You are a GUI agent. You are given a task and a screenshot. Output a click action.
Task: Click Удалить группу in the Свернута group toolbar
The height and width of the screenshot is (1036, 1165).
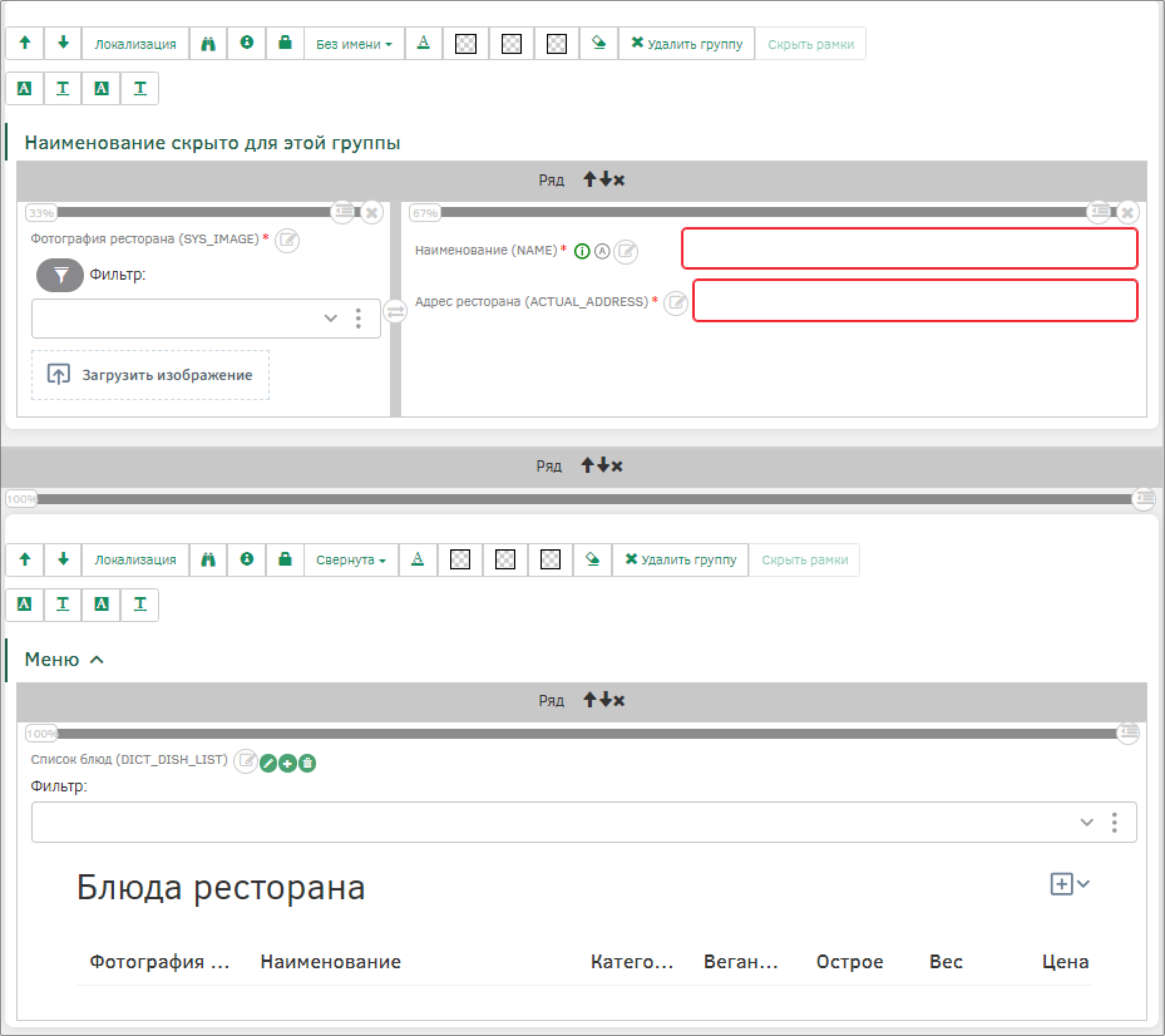(680, 559)
